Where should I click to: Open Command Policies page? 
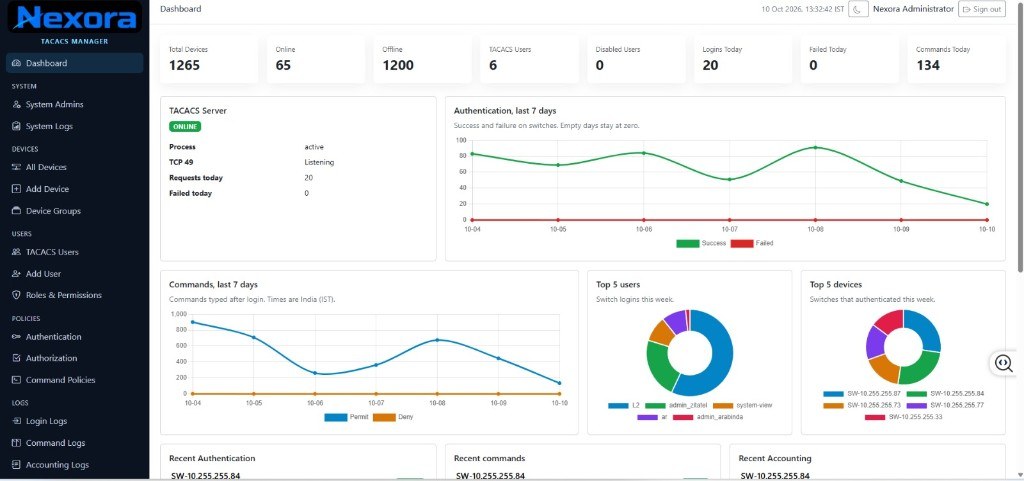pyautogui.click(x=74, y=380)
